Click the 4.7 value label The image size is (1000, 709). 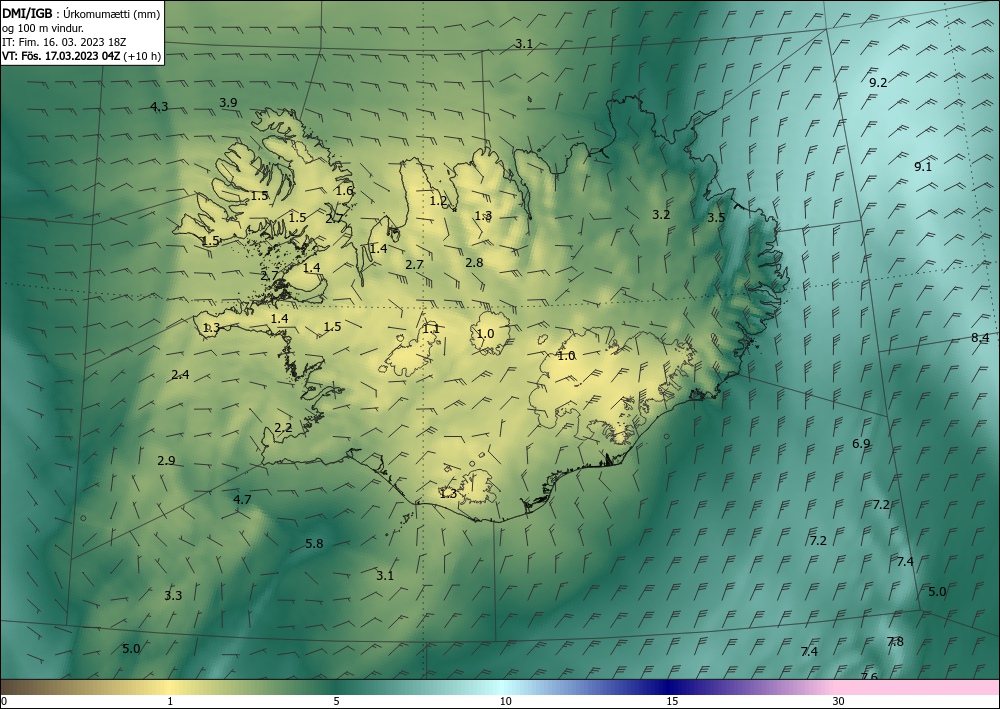tap(242, 499)
